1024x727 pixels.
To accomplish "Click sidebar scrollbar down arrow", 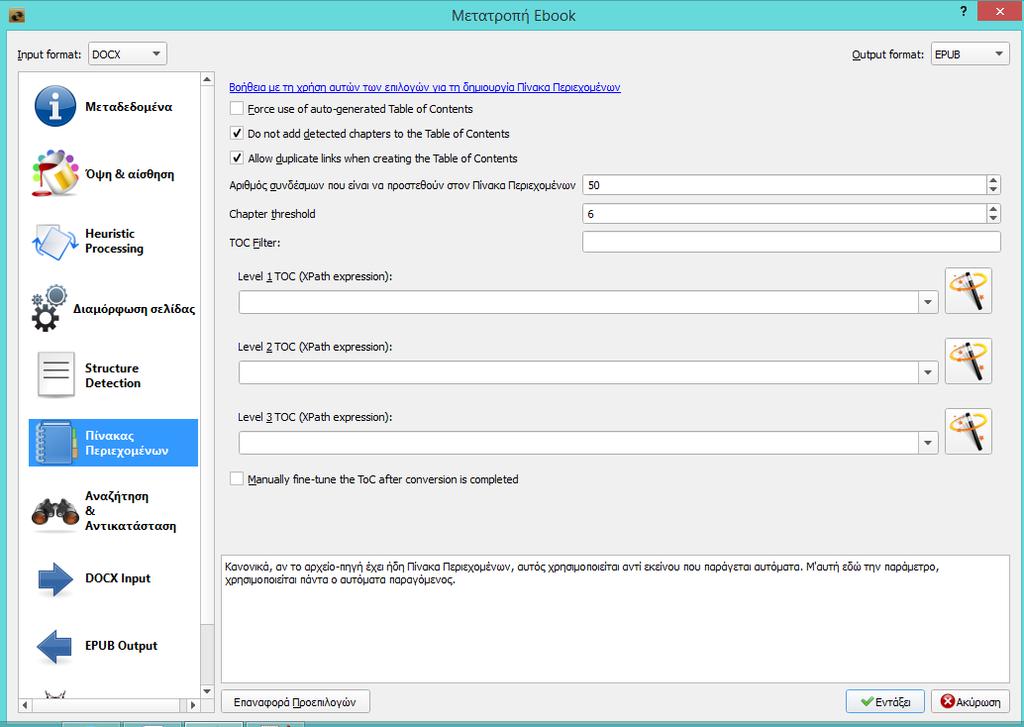I will pyautogui.click(x=207, y=691).
